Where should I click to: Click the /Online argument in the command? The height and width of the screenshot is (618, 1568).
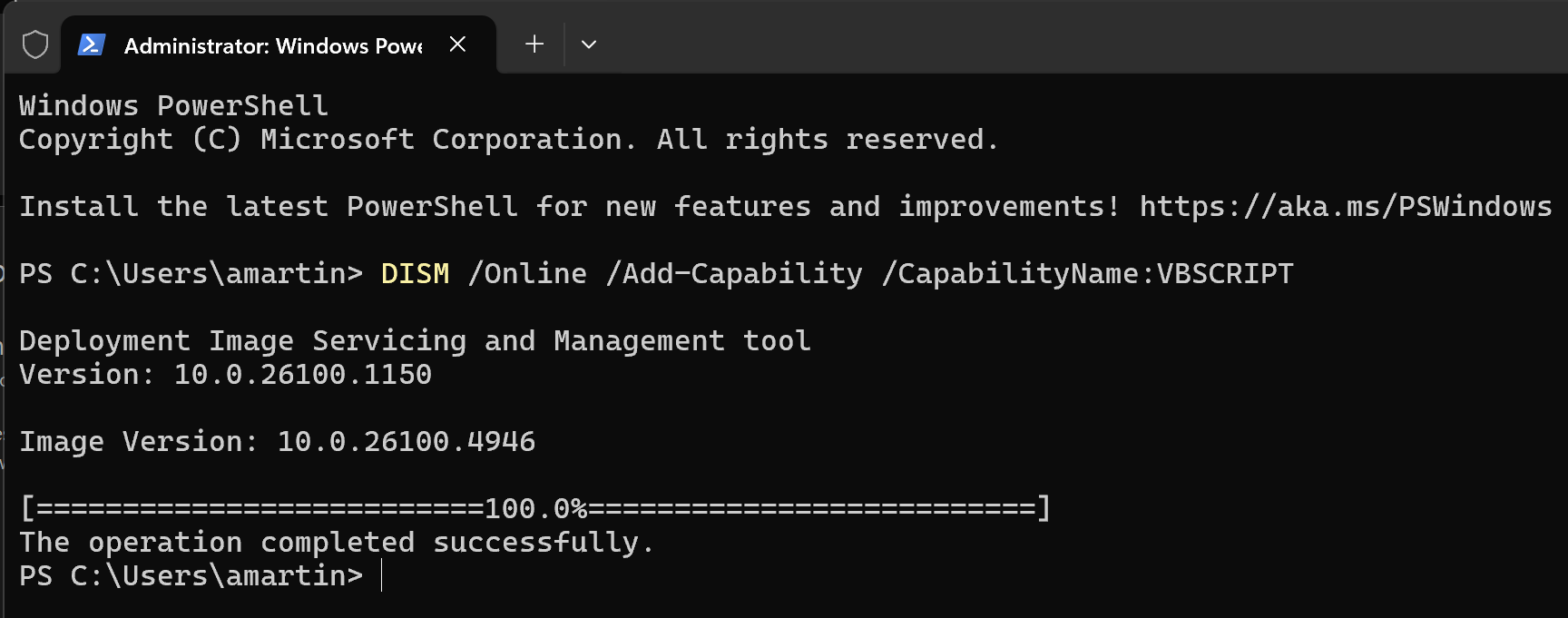[x=527, y=274]
